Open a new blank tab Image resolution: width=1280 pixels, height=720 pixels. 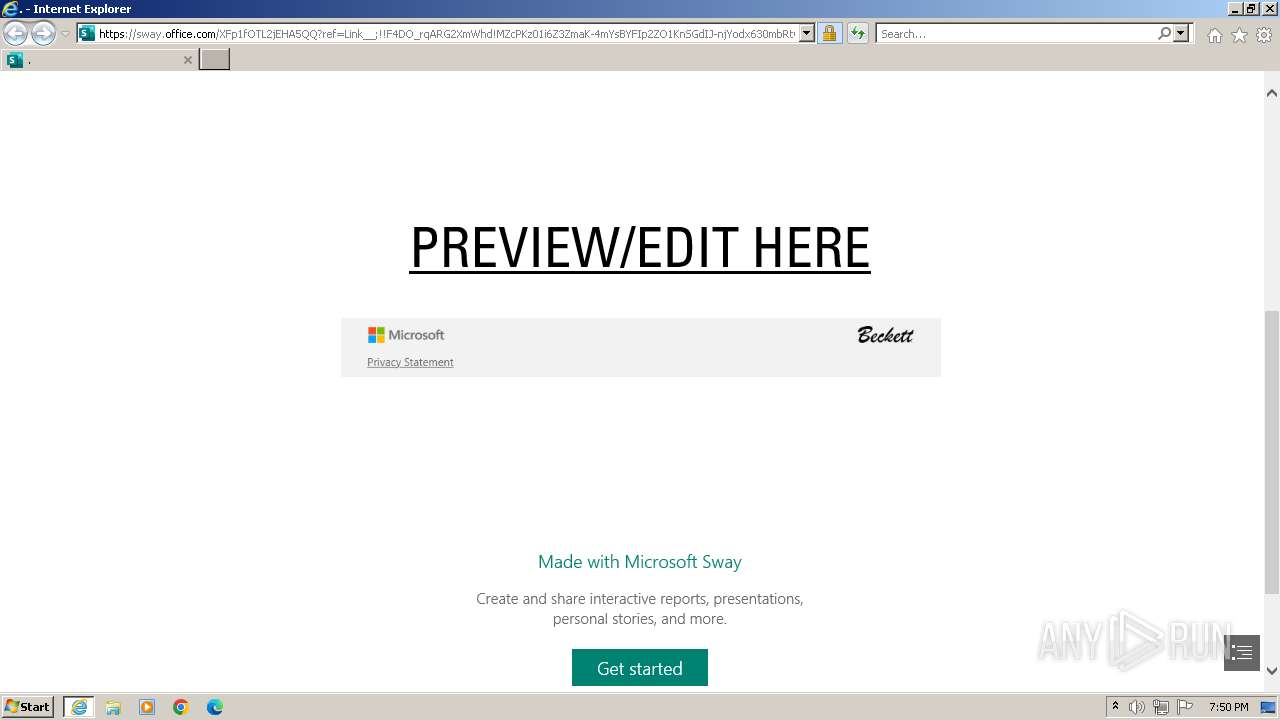point(214,60)
